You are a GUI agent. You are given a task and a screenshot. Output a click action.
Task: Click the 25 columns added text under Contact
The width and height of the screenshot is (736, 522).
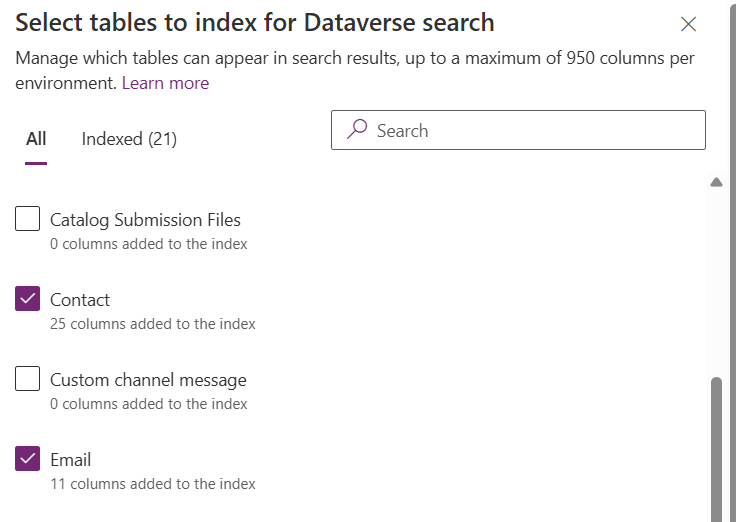(152, 324)
